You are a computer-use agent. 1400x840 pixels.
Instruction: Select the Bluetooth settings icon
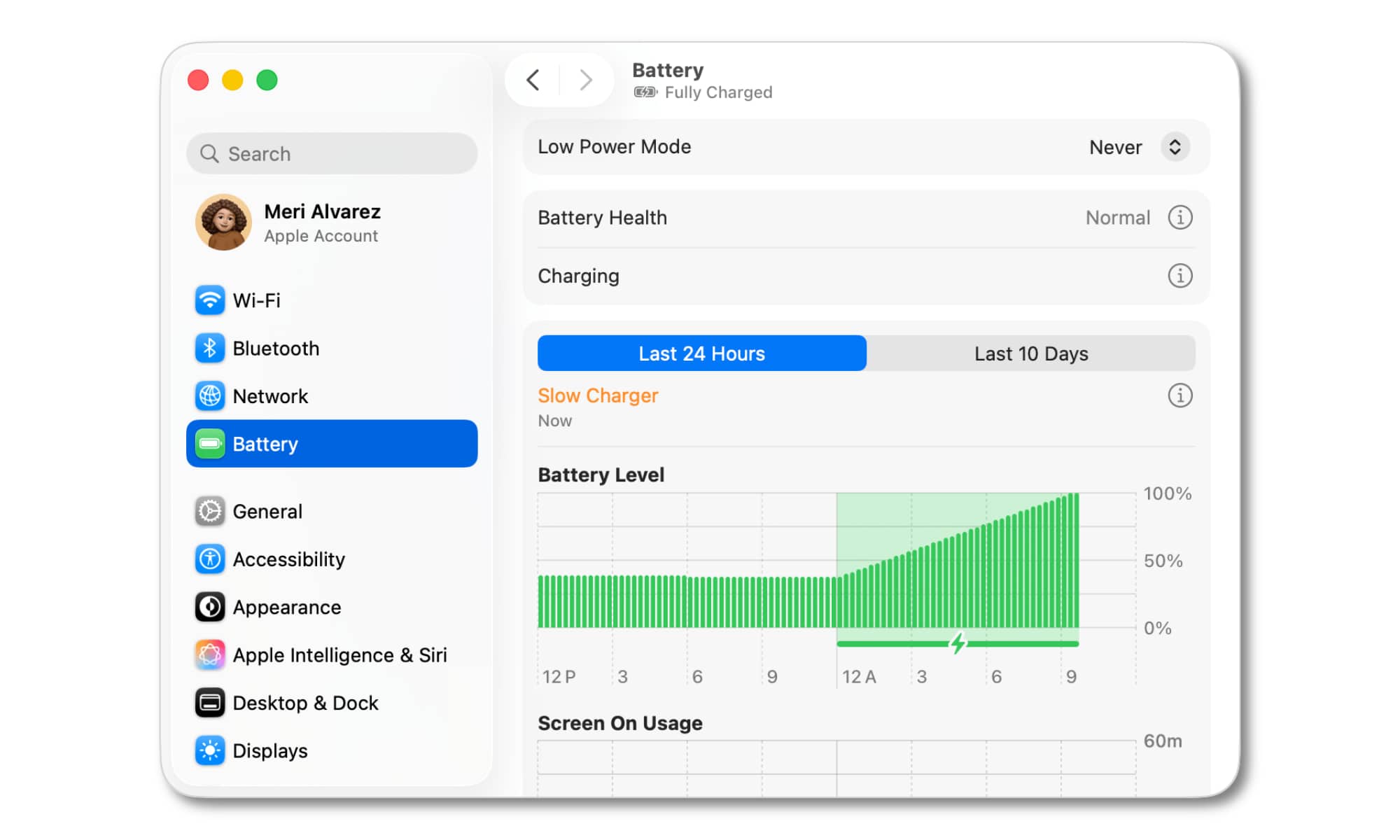tap(209, 348)
